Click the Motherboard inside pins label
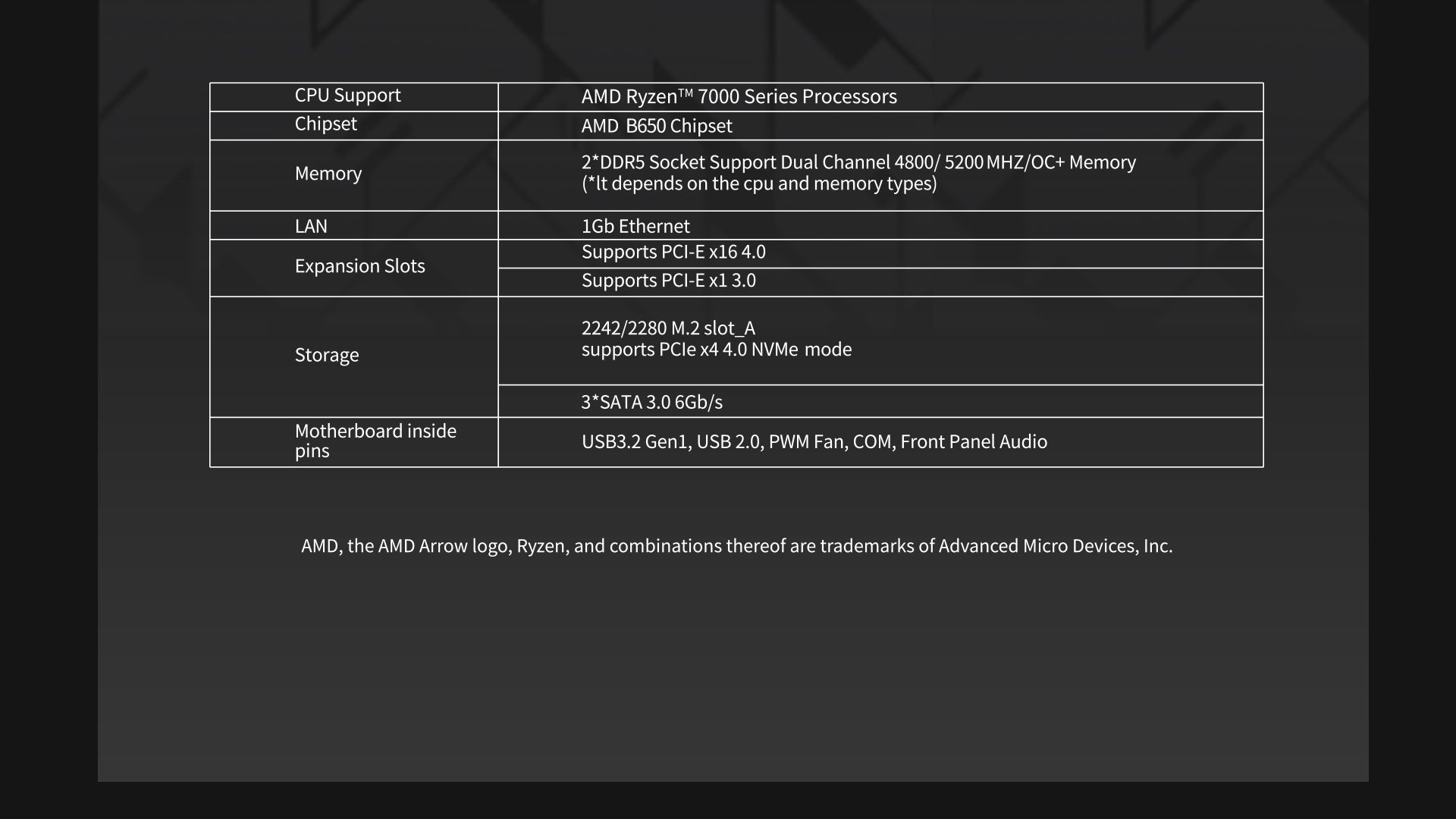 tap(375, 441)
